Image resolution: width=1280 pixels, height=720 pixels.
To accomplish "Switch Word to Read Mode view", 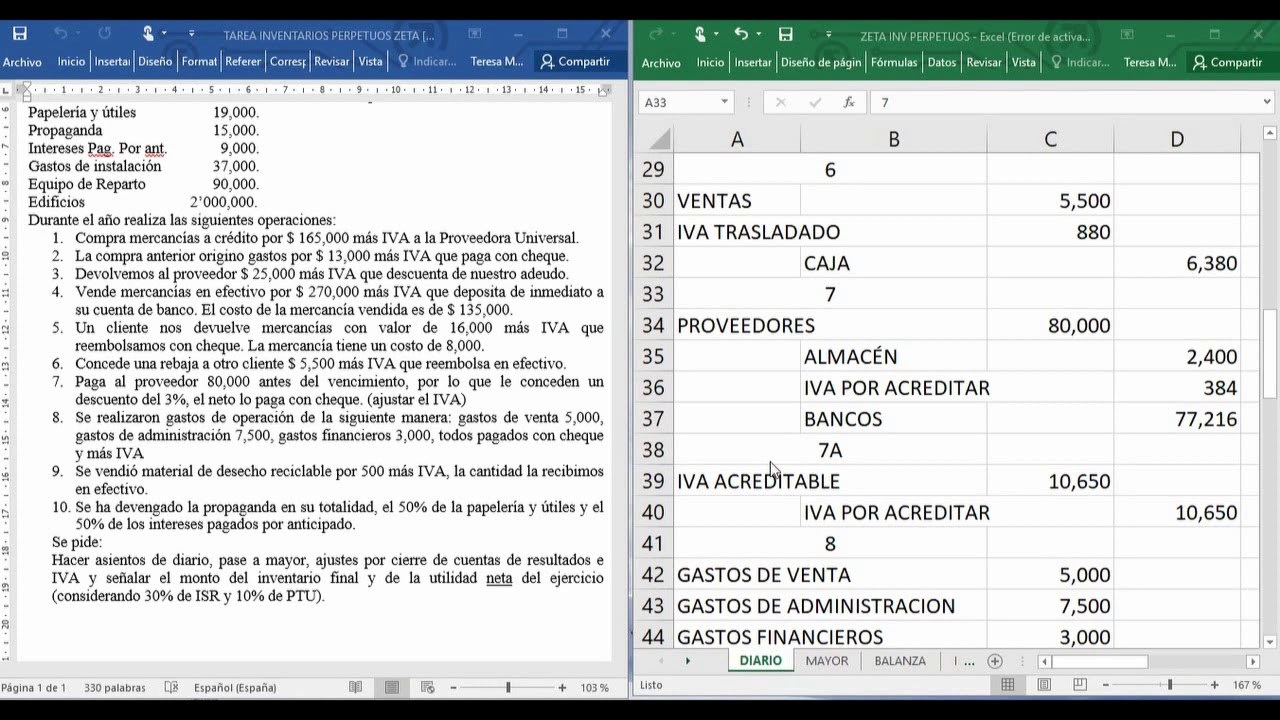I will coord(355,687).
